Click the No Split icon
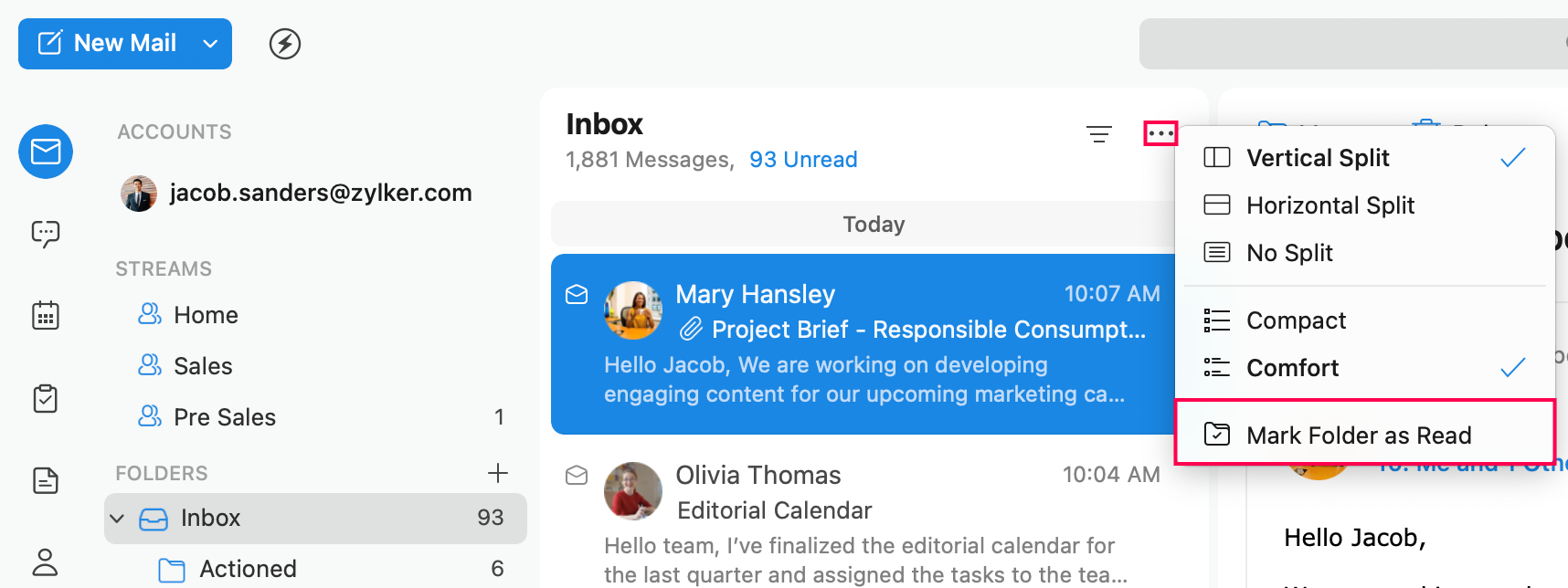 pyautogui.click(x=1217, y=252)
